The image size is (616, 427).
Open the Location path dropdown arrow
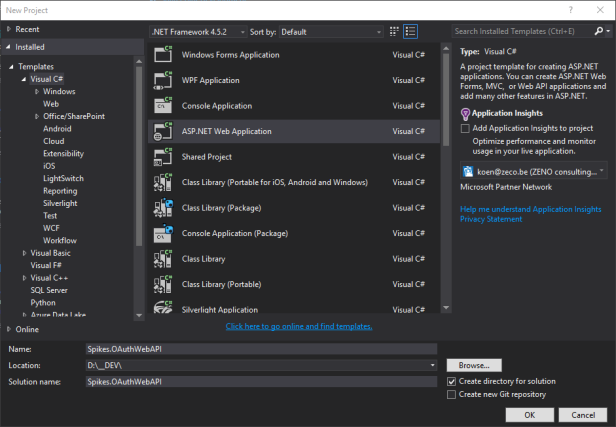[432, 365]
